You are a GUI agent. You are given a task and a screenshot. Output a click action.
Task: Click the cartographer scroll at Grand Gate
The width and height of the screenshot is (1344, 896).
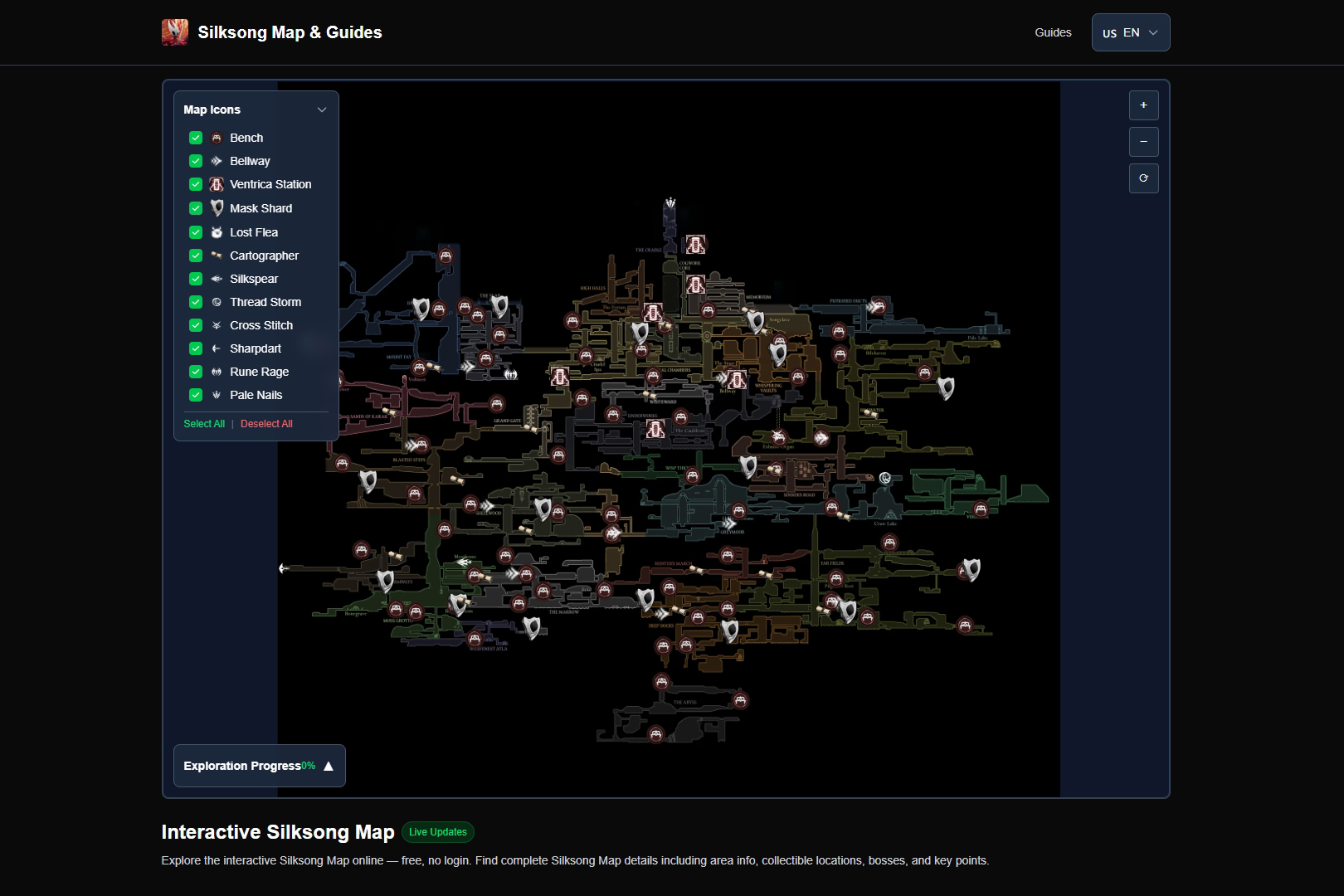tap(531, 428)
